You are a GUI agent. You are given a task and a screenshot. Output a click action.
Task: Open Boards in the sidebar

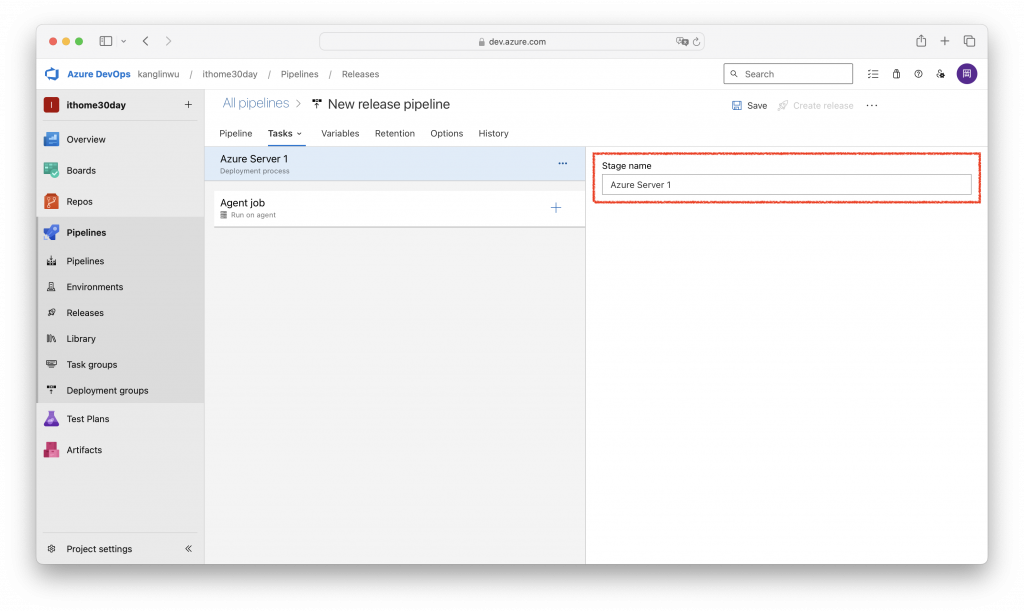pos(81,170)
